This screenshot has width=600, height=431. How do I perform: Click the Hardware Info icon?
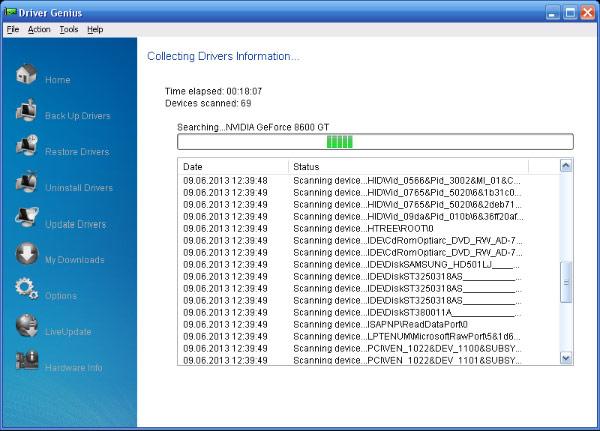tap(27, 361)
